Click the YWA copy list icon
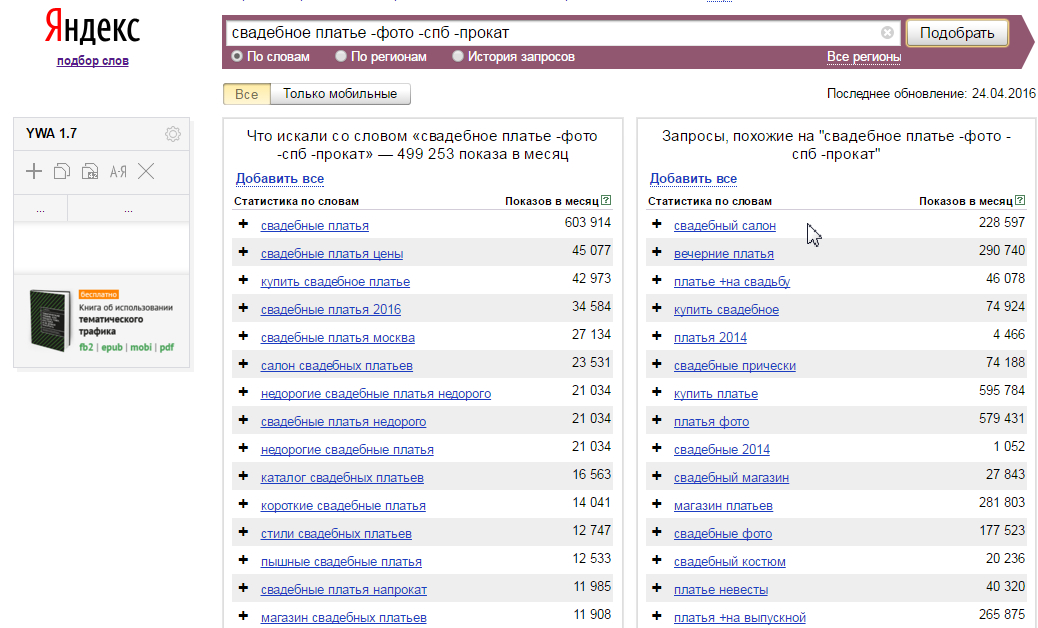Screen dimensions: 1038x628 pos(62,172)
